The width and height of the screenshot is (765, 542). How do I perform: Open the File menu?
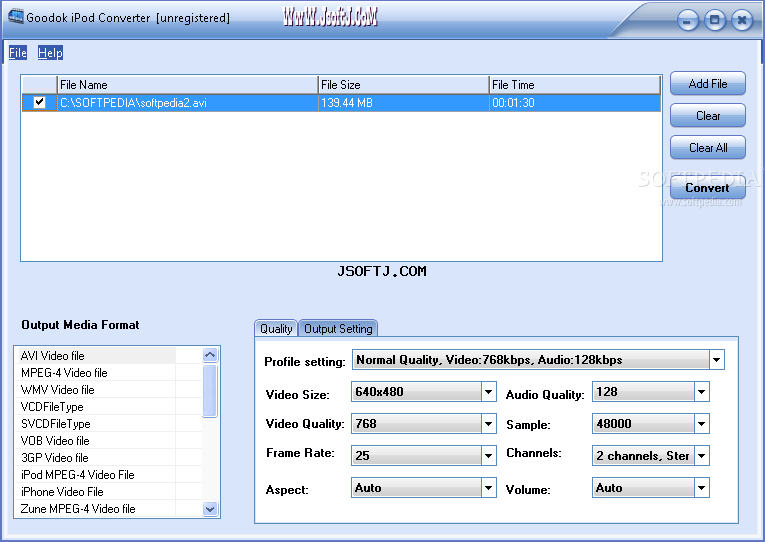point(18,53)
